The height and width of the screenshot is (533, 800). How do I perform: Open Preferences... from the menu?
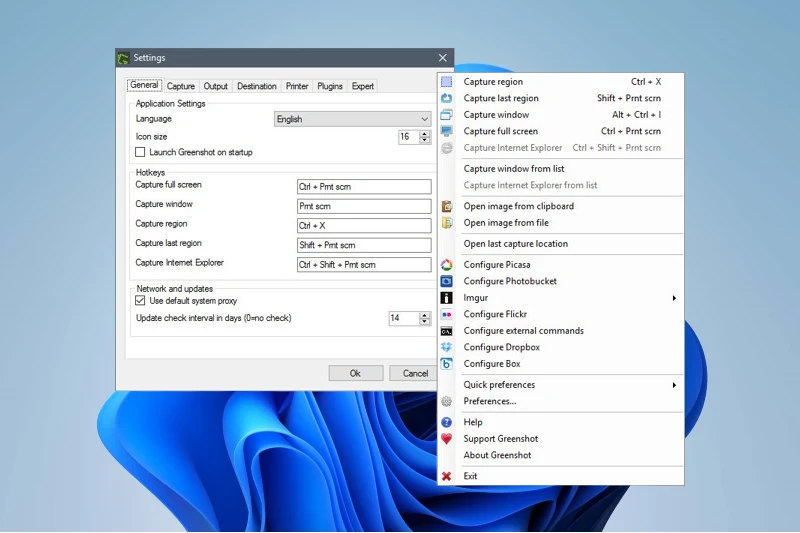[560, 401]
